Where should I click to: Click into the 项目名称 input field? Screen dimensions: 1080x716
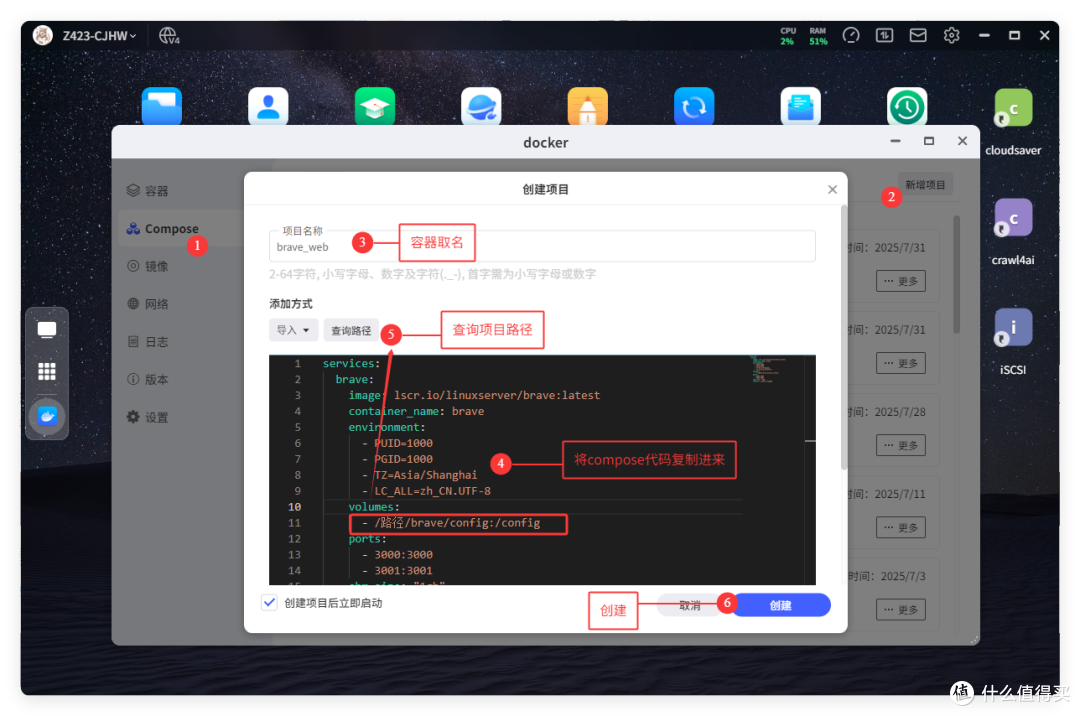pos(542,246)
